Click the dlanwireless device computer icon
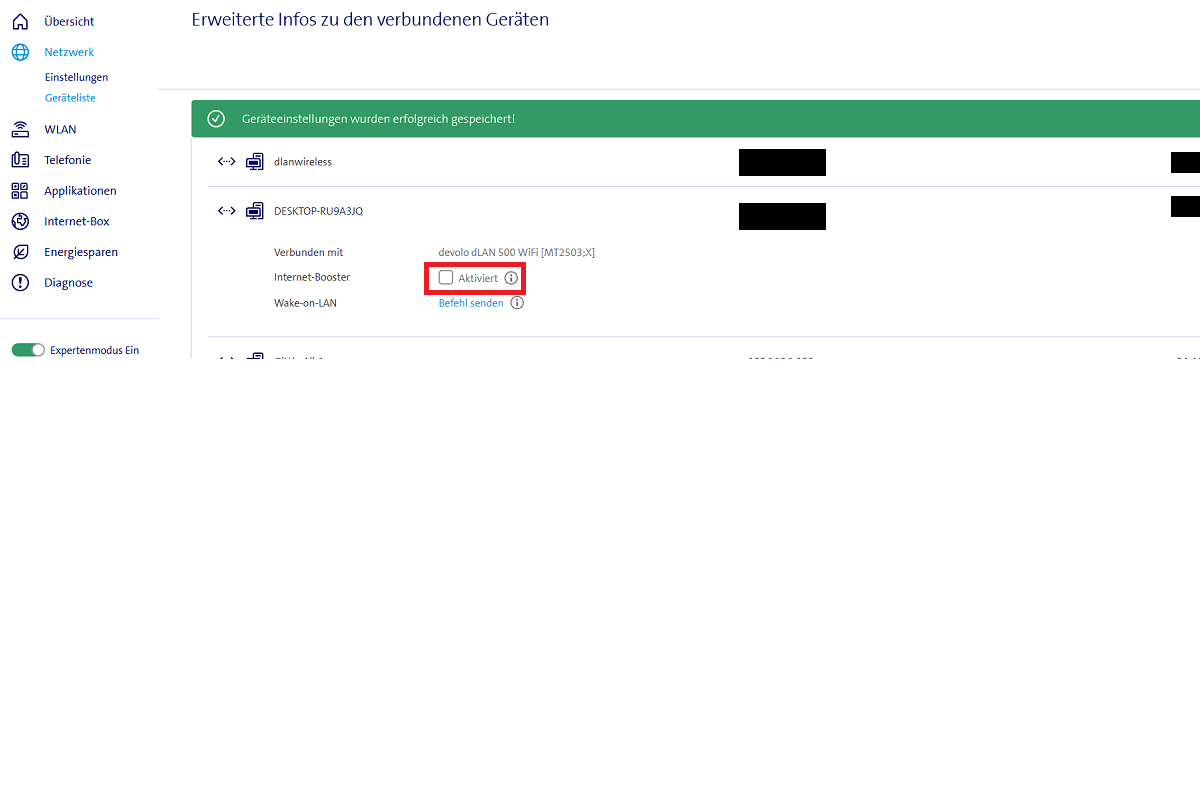 tap(255, 162)
